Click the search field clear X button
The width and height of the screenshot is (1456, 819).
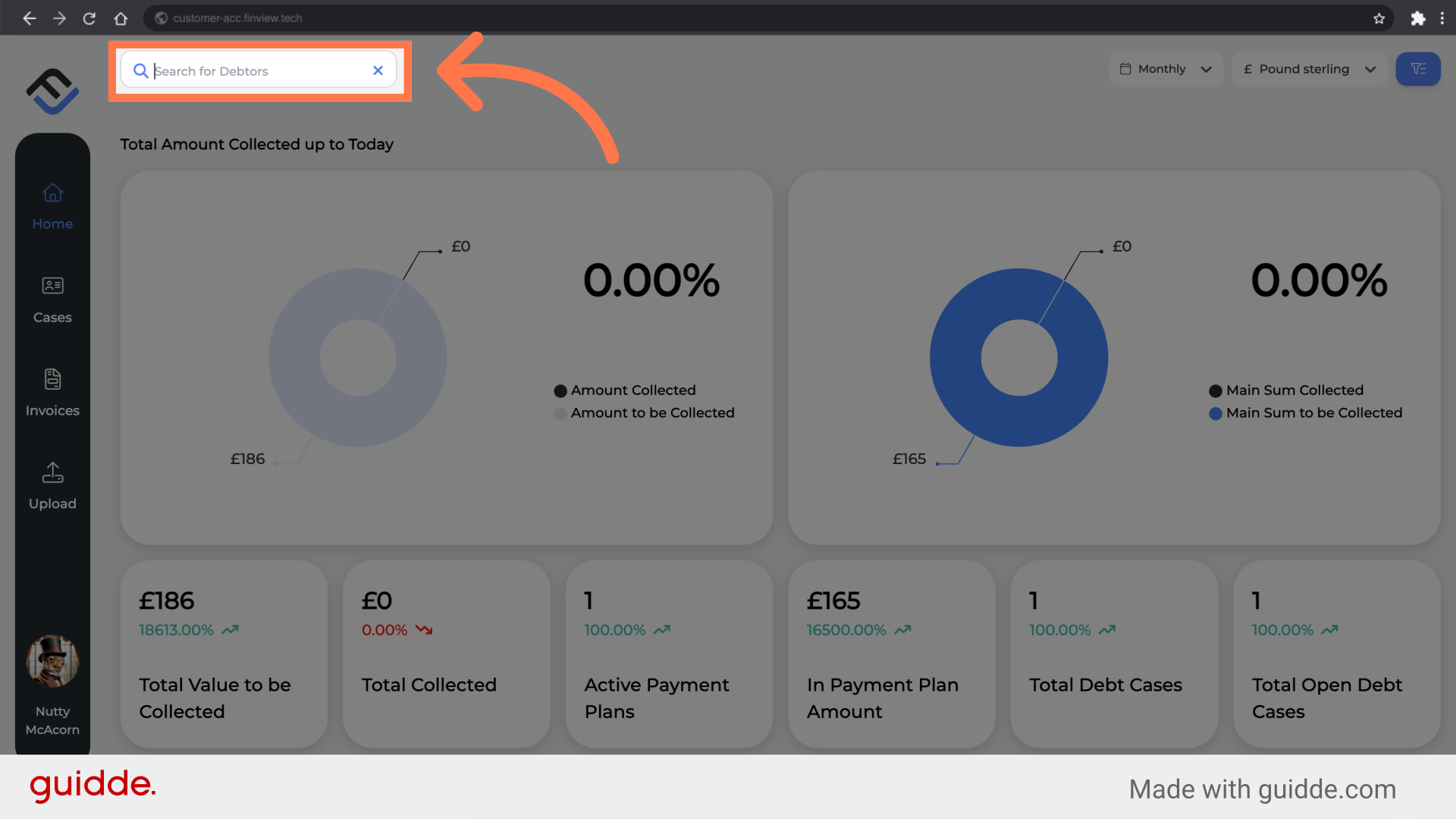[x=378, y=70]
